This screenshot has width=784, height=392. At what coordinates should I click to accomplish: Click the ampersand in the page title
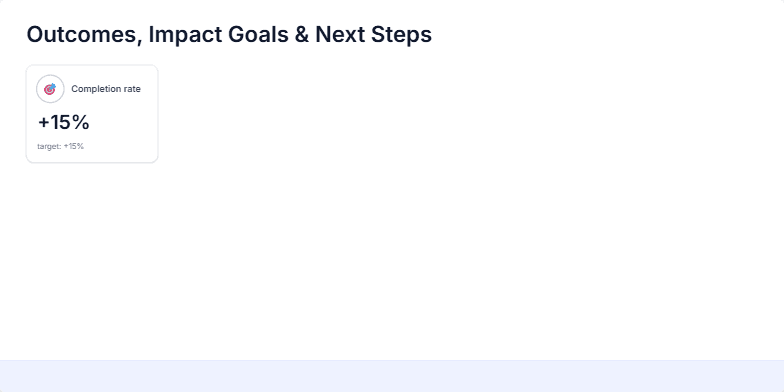(x=302, y=34)
